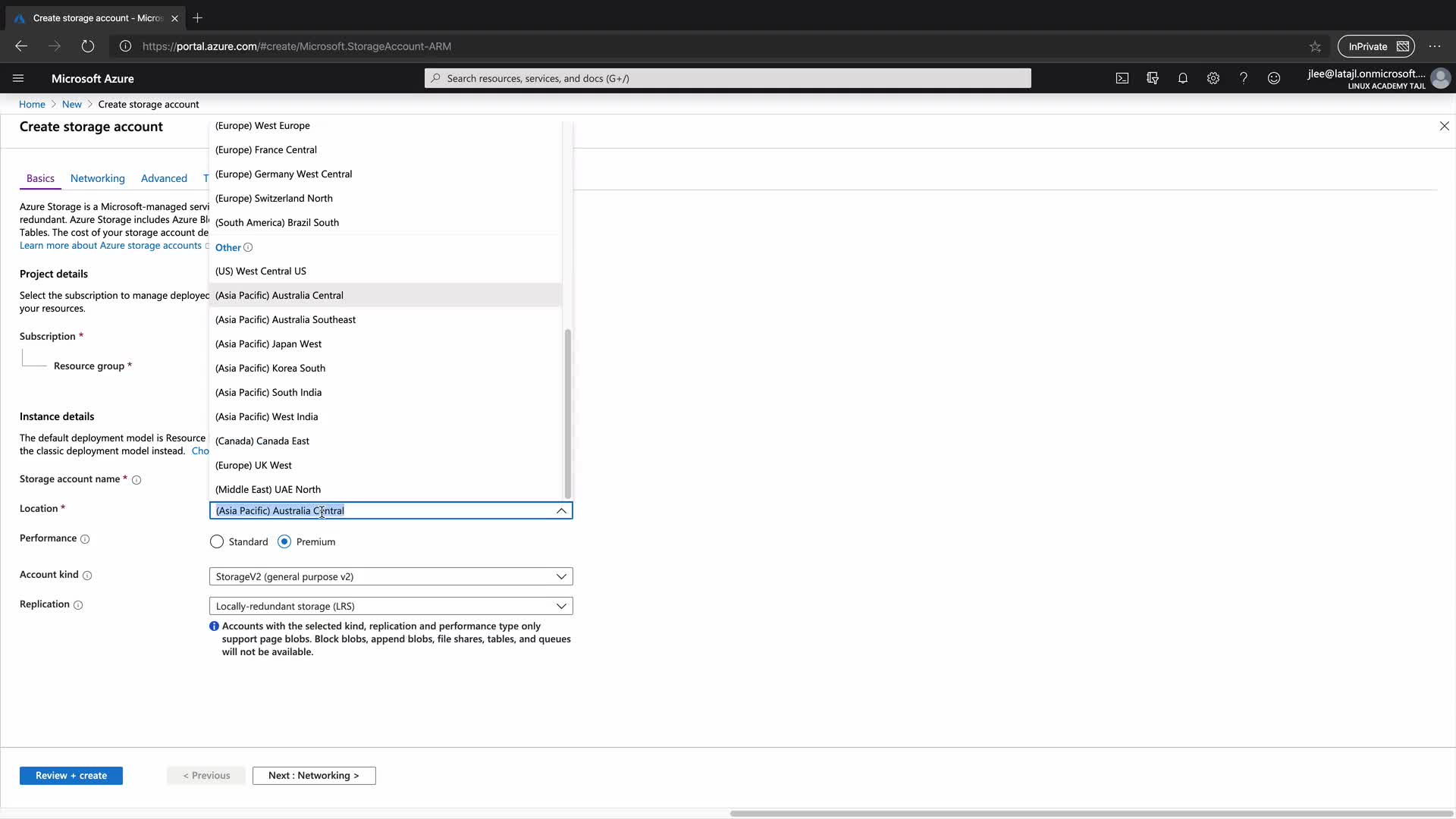Expand the Replication dropdown
Viewport: 1456px width, 819px height.
391,606
